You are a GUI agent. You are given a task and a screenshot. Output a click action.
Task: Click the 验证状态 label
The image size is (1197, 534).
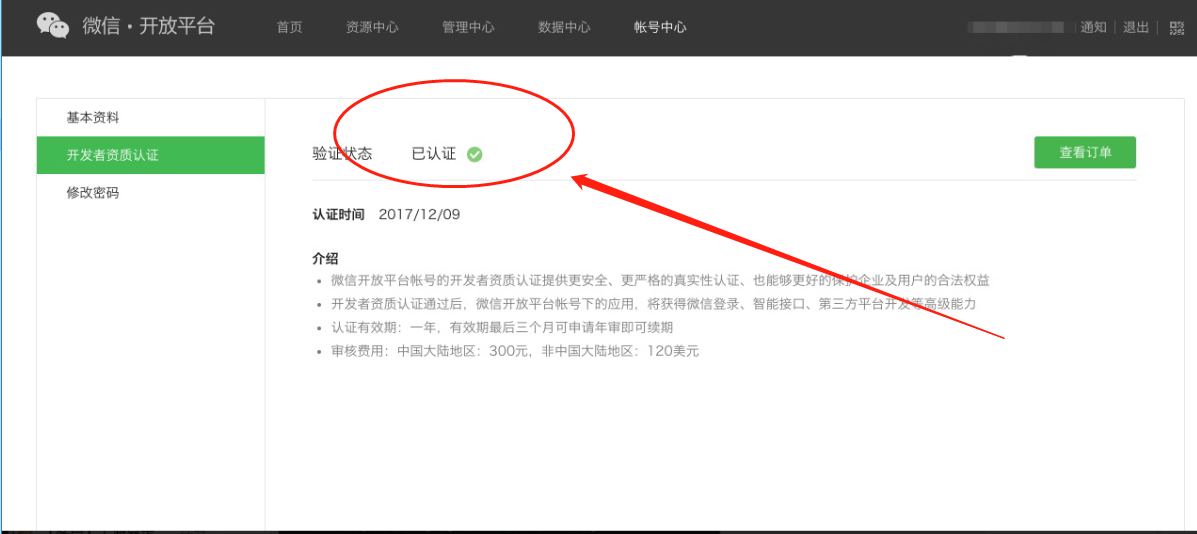pos(342,154)
